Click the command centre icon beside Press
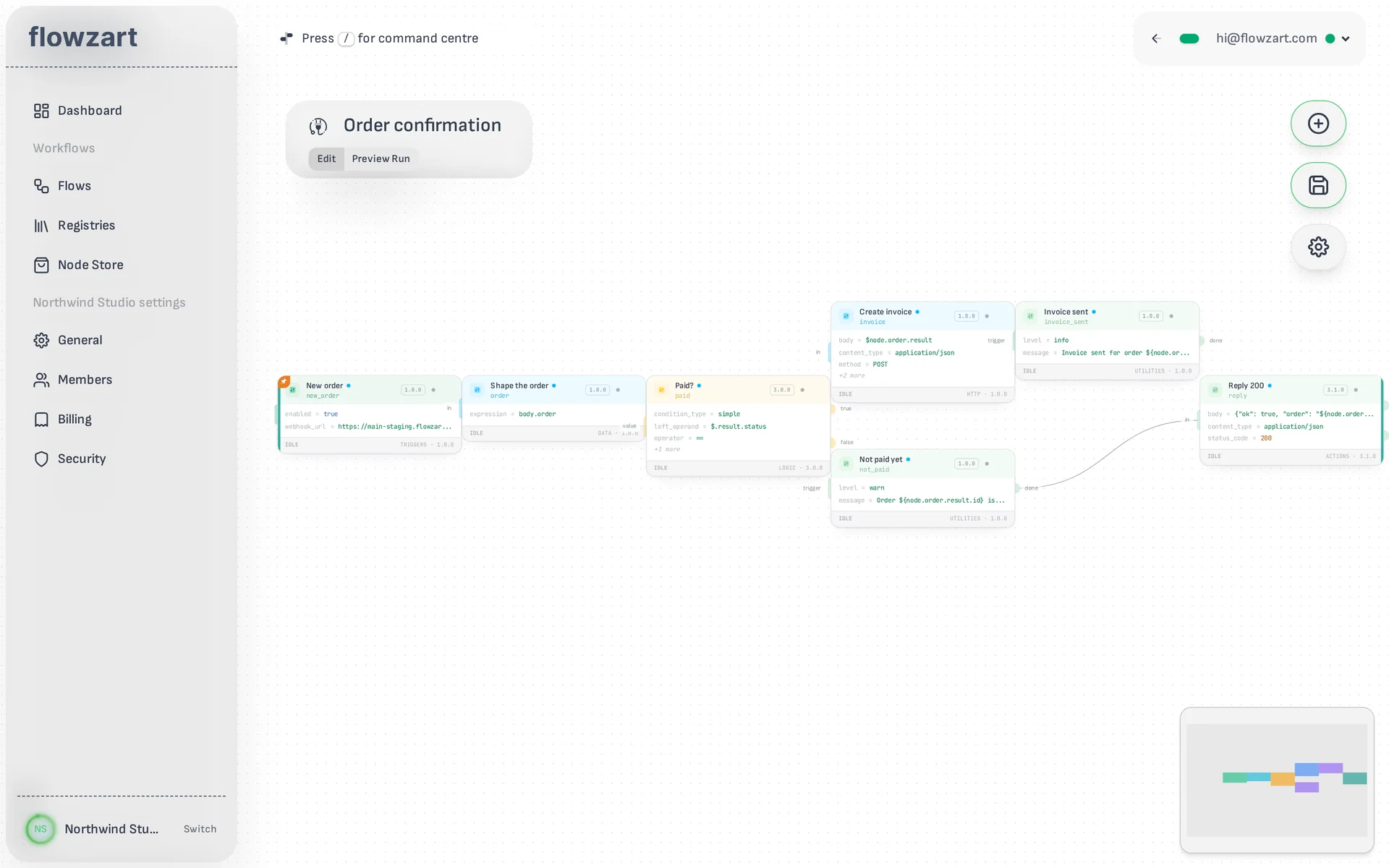 (x=286, y=38)
